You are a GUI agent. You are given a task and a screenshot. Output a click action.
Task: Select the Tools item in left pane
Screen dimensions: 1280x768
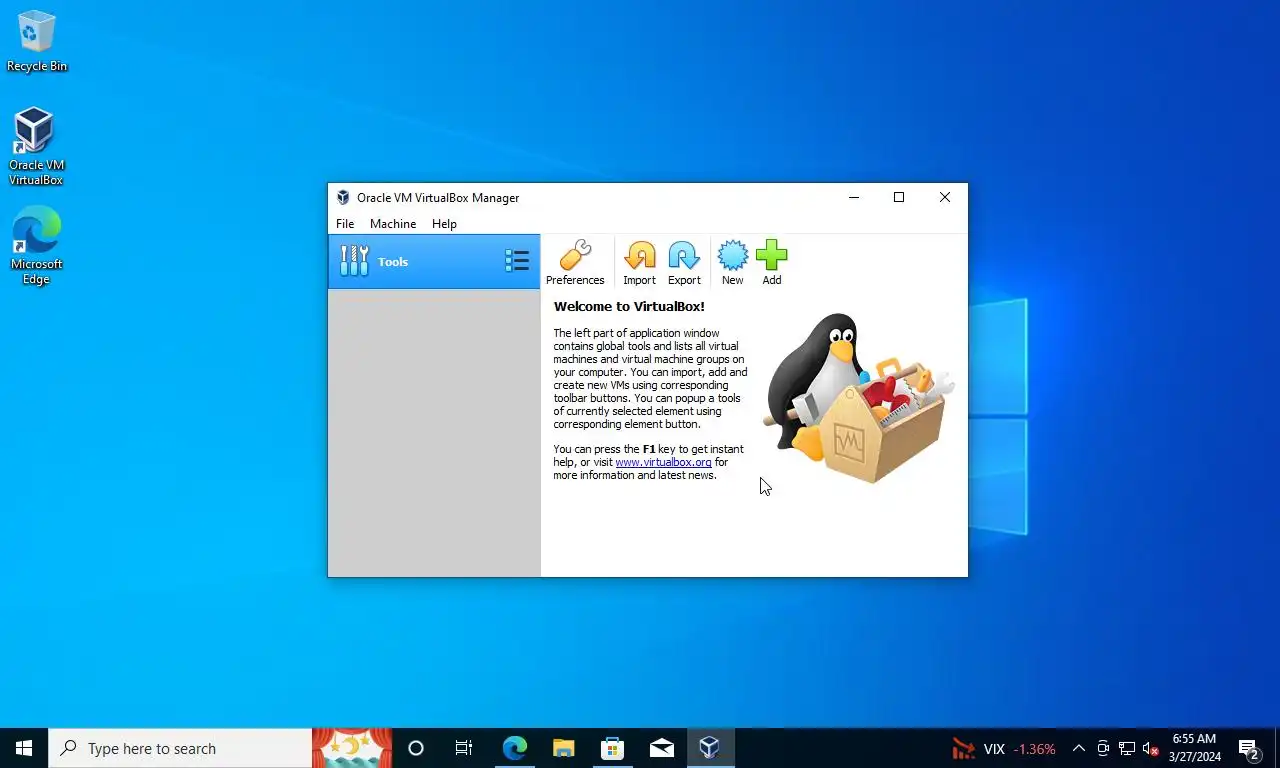coord(434,262)
